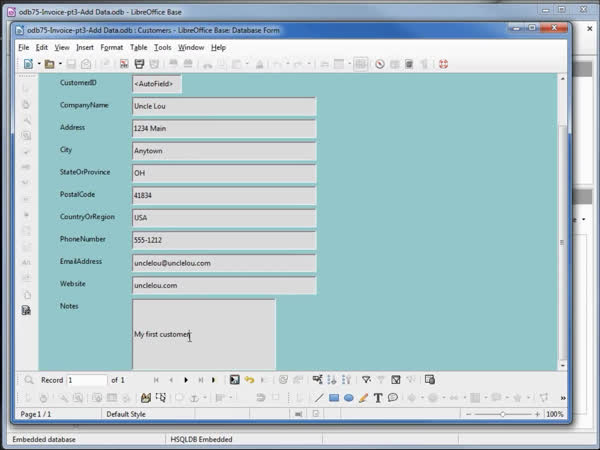Image resolution: width=600 pixels, height=450 pixels.
Task: Select the blue Rectangle drawing tool
Action: coord(334,398)
